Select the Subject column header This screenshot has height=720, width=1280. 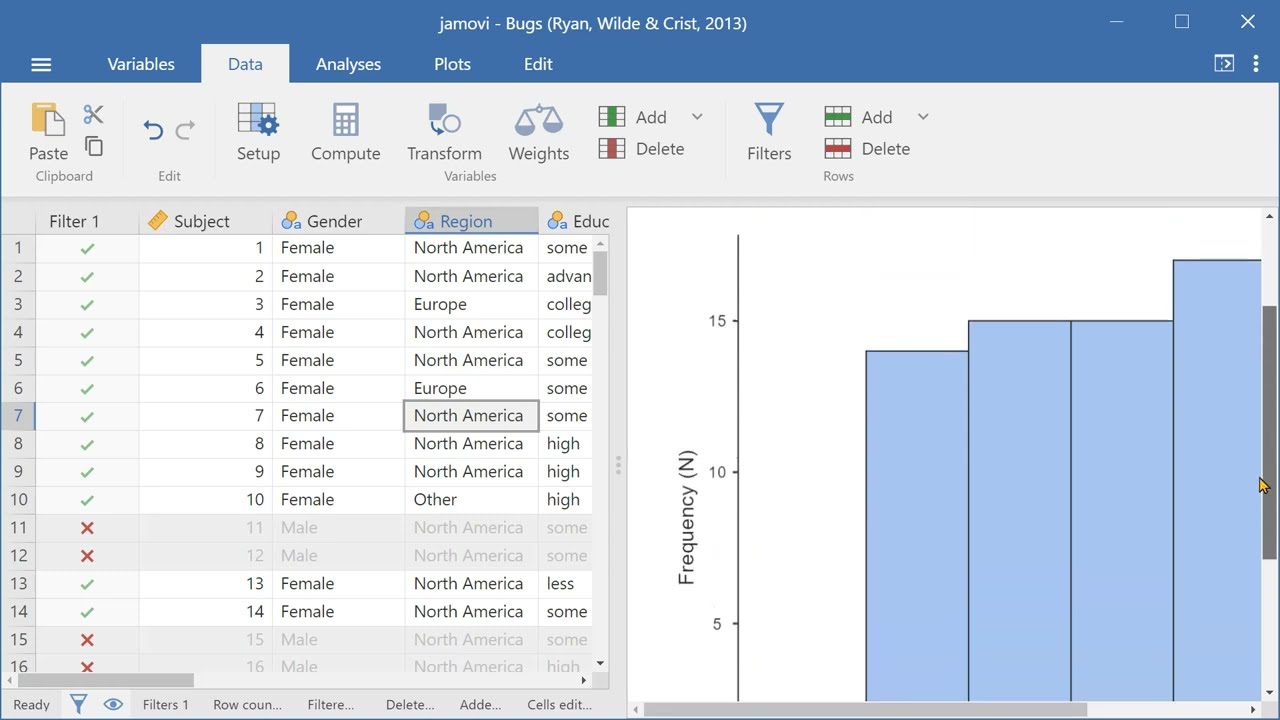pos(205,221)
